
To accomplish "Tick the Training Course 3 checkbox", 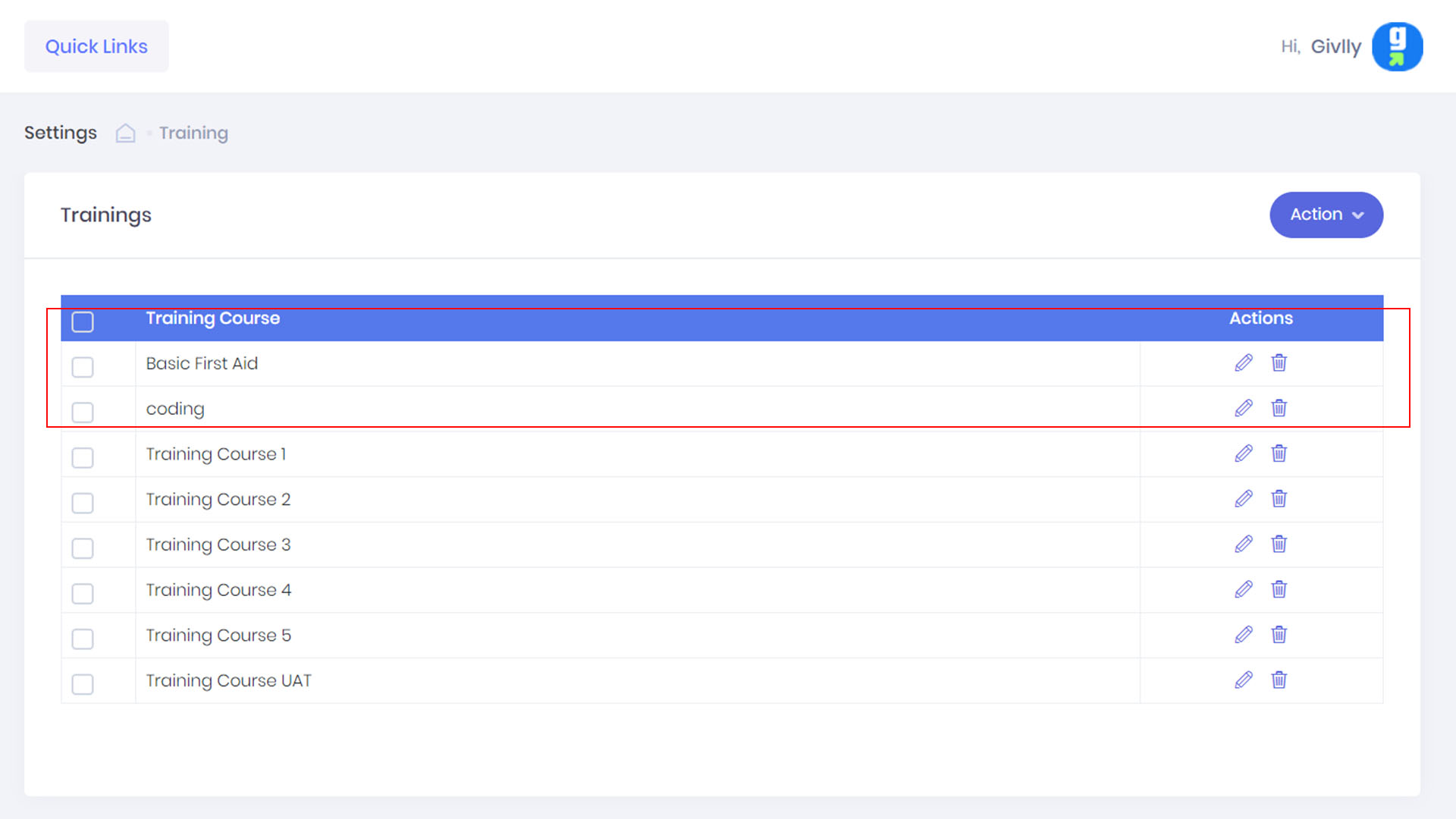I will (83, 549).
